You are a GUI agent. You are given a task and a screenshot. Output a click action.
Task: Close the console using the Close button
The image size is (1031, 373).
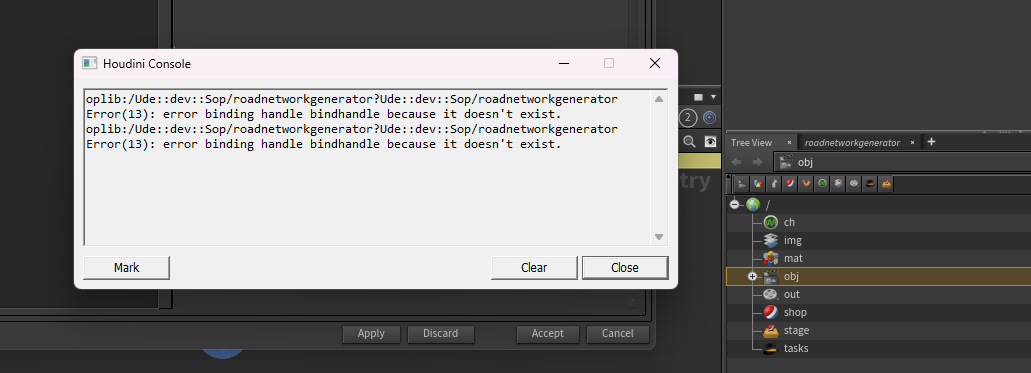tap(625, 268)
